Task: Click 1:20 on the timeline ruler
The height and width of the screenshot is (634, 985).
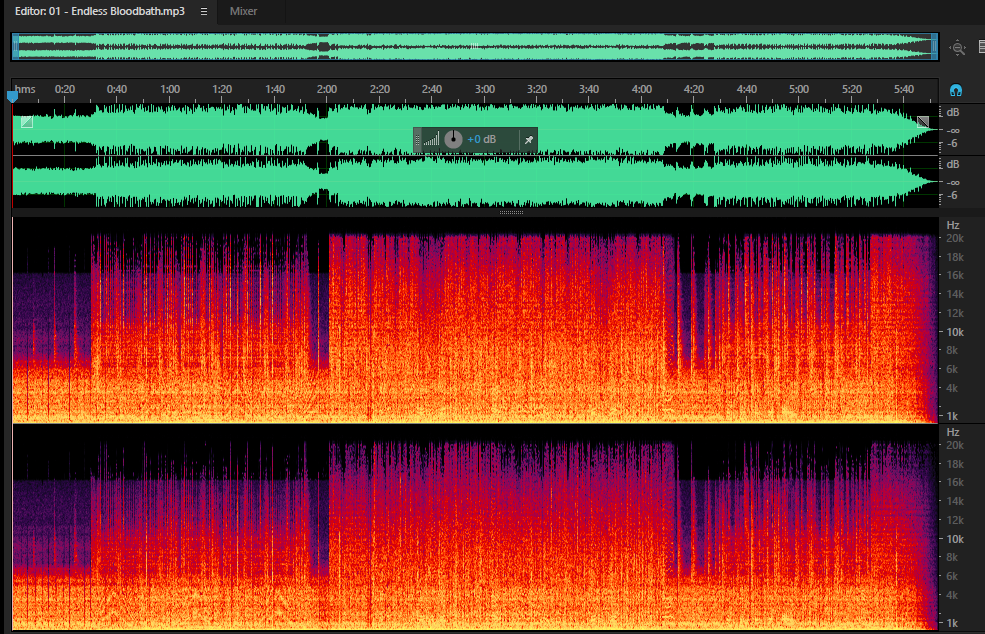Action: 222,89
